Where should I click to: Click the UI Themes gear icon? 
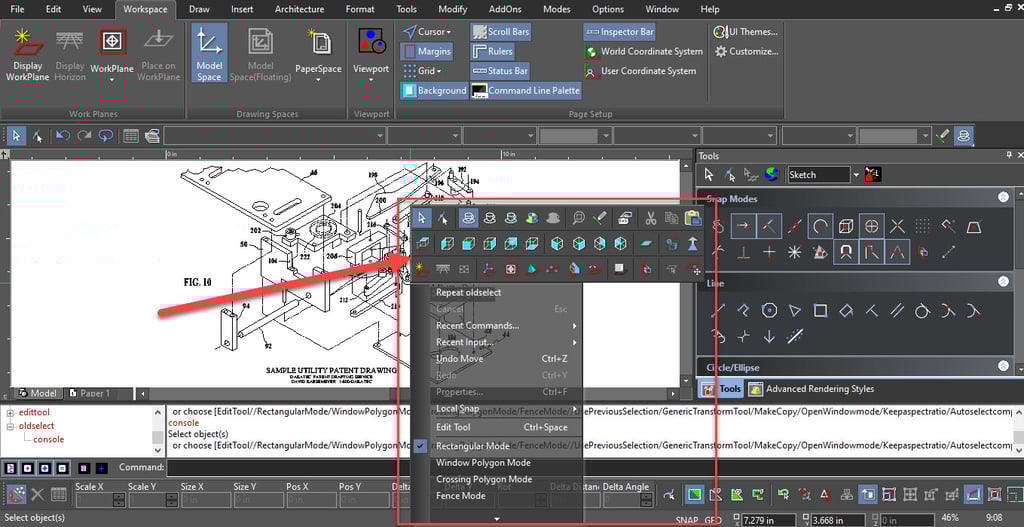[x=721, y=31]
